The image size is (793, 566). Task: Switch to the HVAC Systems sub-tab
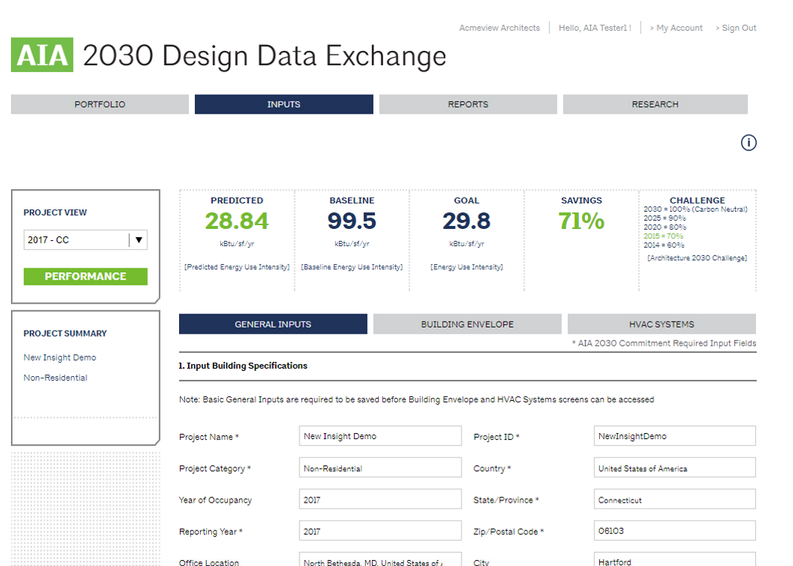click(x=662, y=324)
